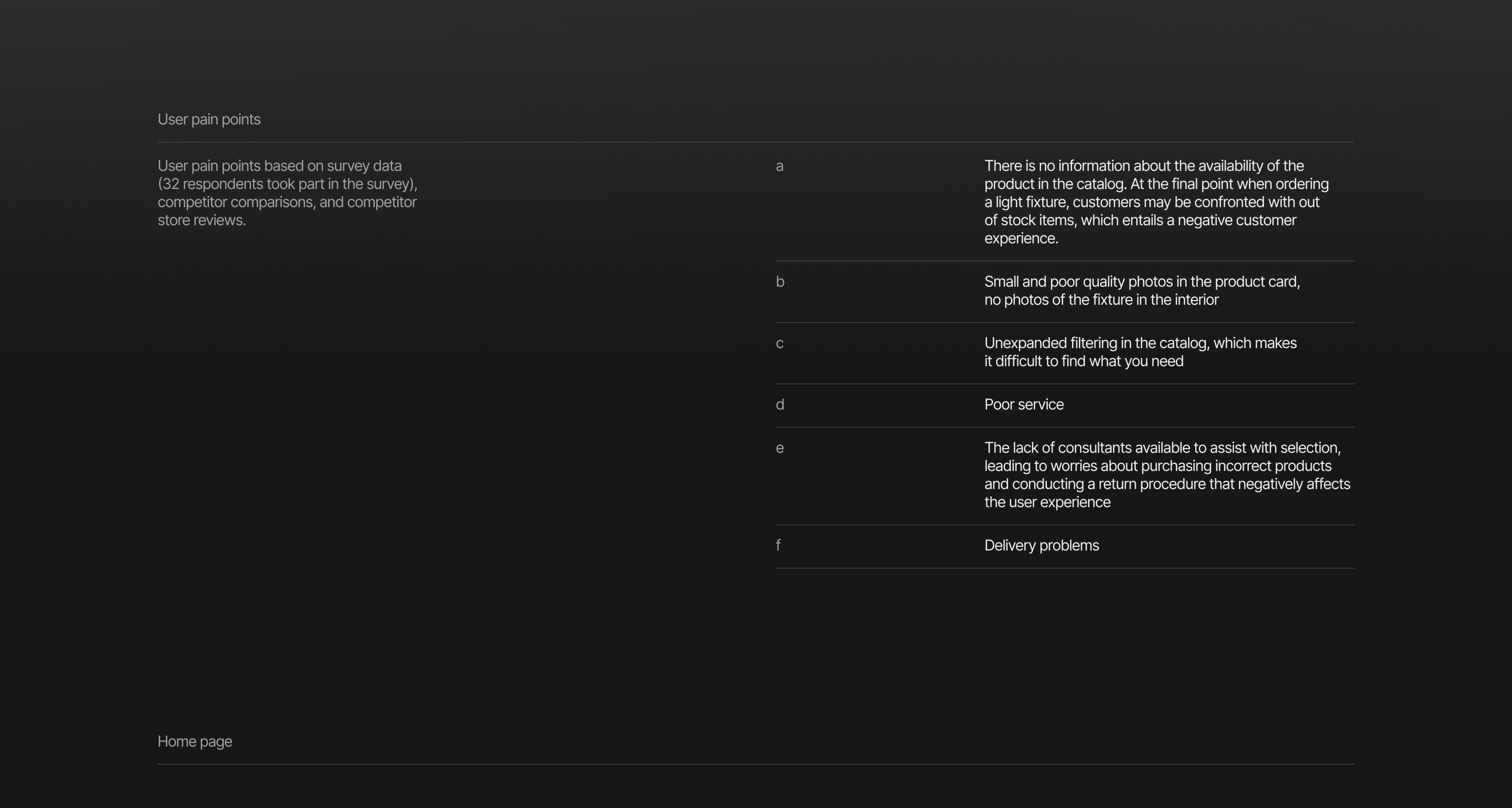Click list letter 'b' marker
1512x808 pixels.
tap(780, 282)
